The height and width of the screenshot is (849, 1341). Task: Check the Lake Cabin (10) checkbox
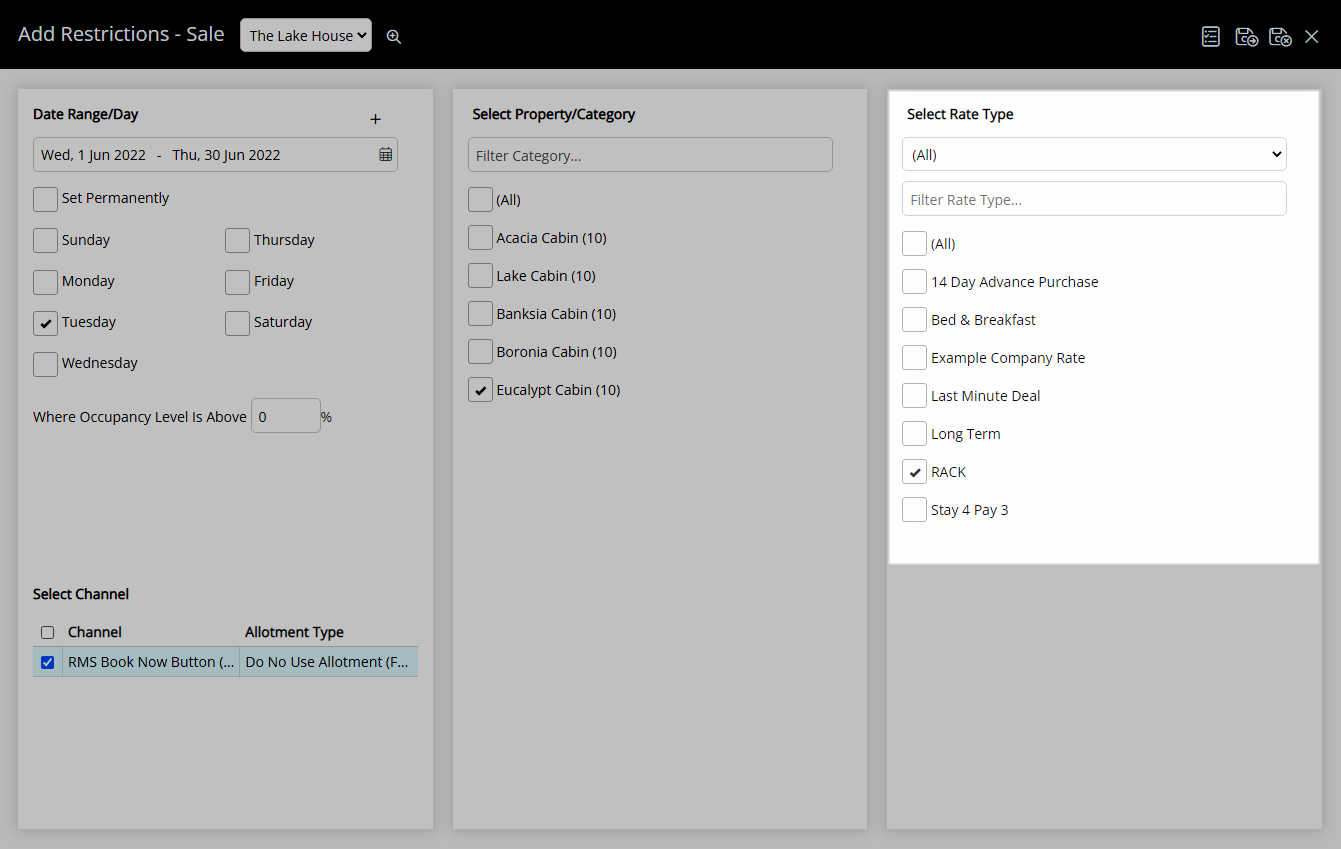tap(480, 275)
